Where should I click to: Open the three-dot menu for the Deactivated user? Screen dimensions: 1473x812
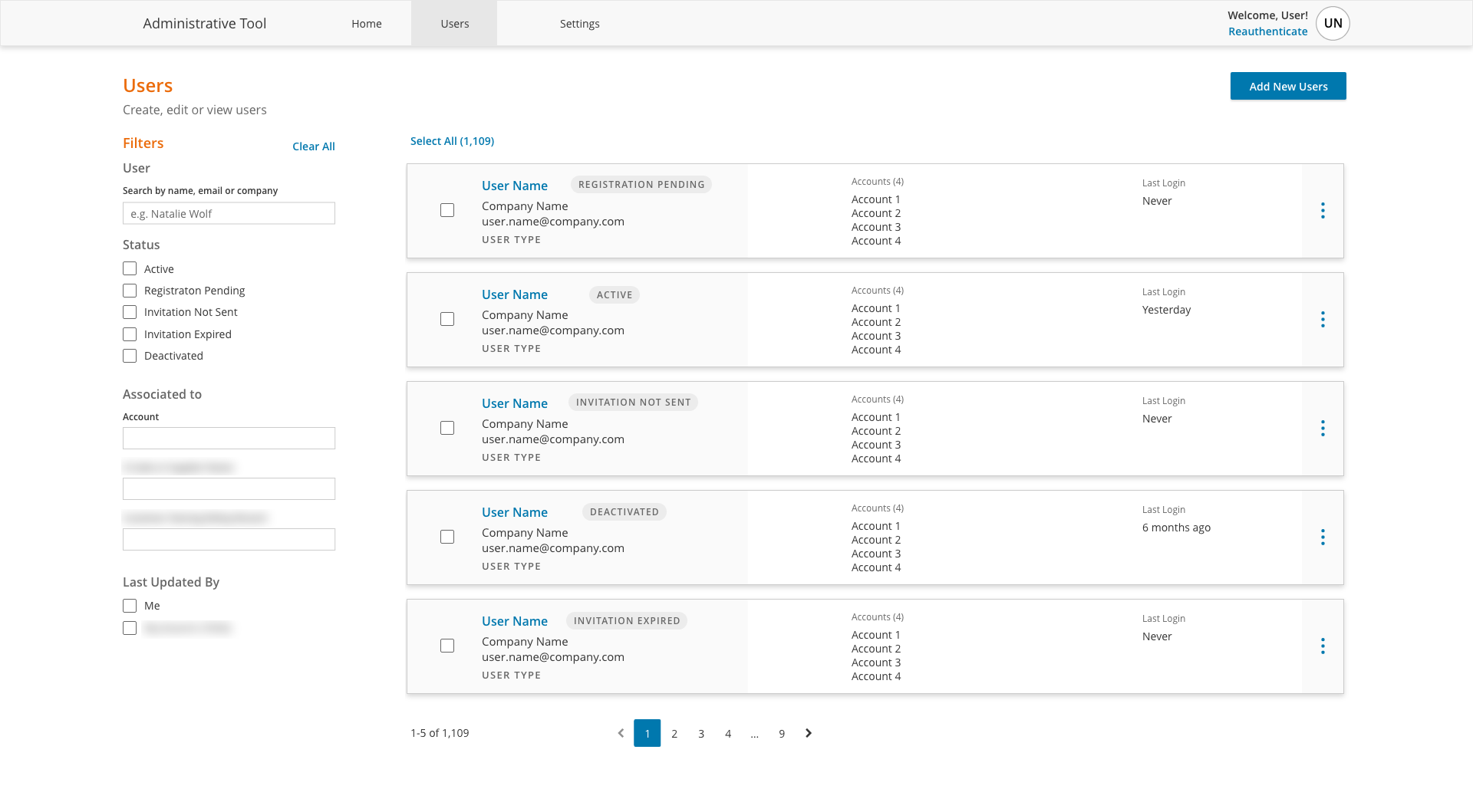click(x=1323, y=537)
